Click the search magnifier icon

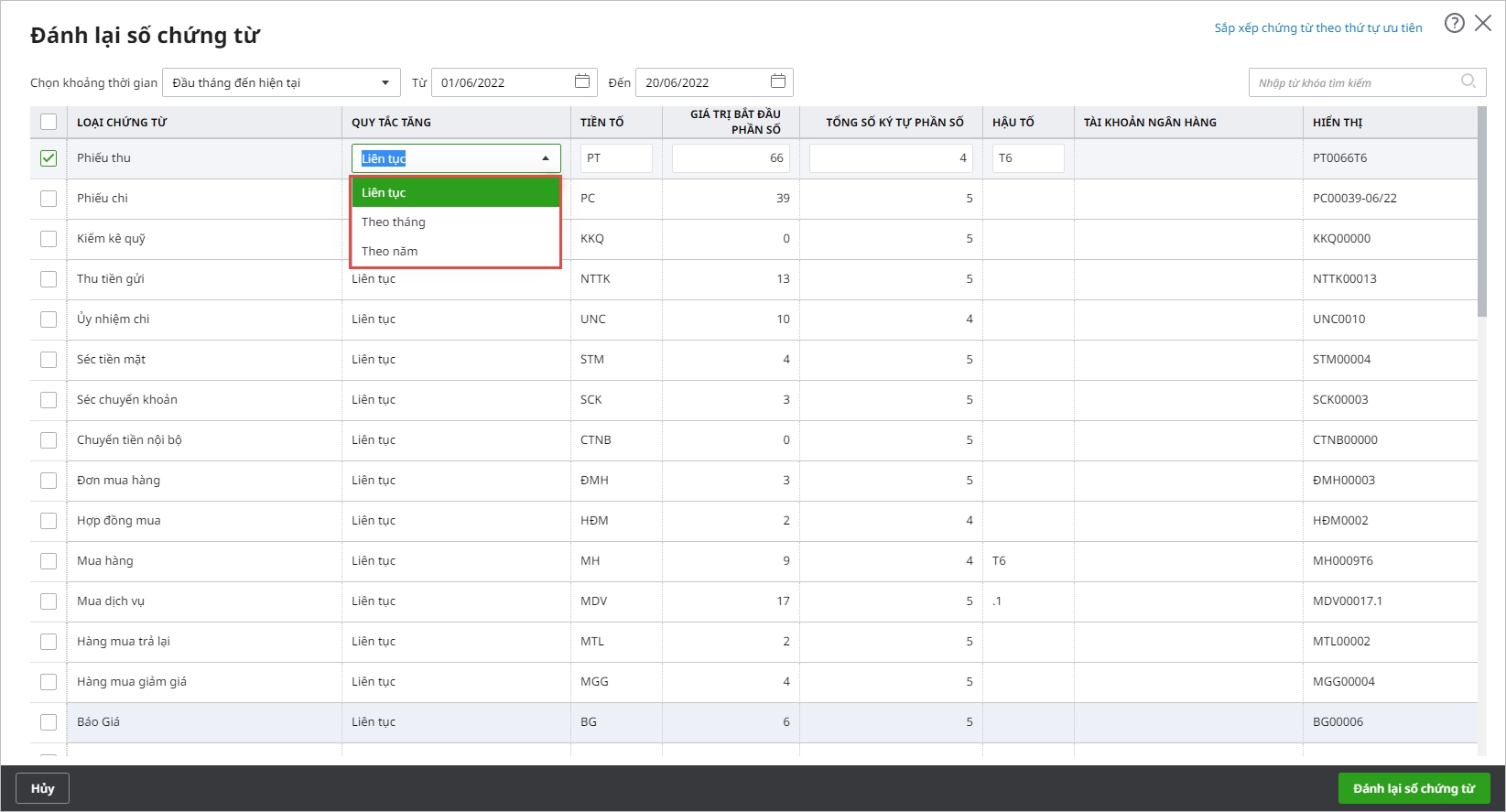tap(1468, 81)
